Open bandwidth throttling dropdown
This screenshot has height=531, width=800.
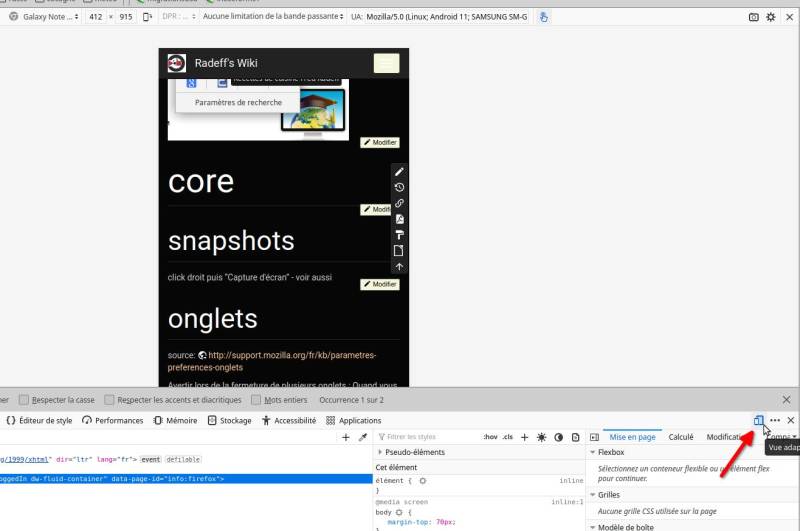click(x=272, y=16)
